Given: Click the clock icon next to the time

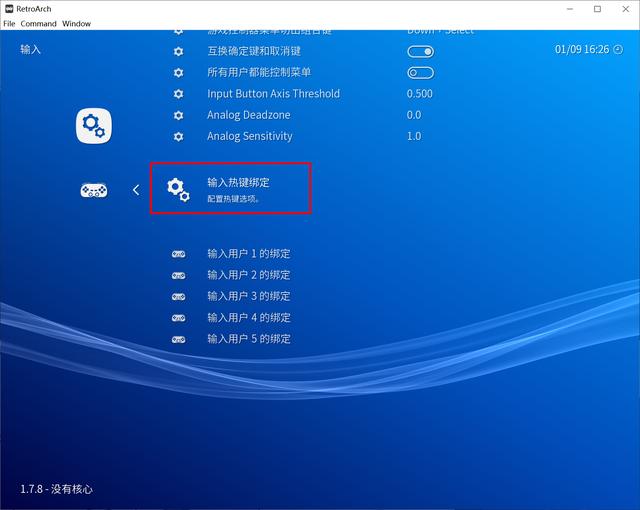Looking at the screenshot, I should (x=618, y=50).
